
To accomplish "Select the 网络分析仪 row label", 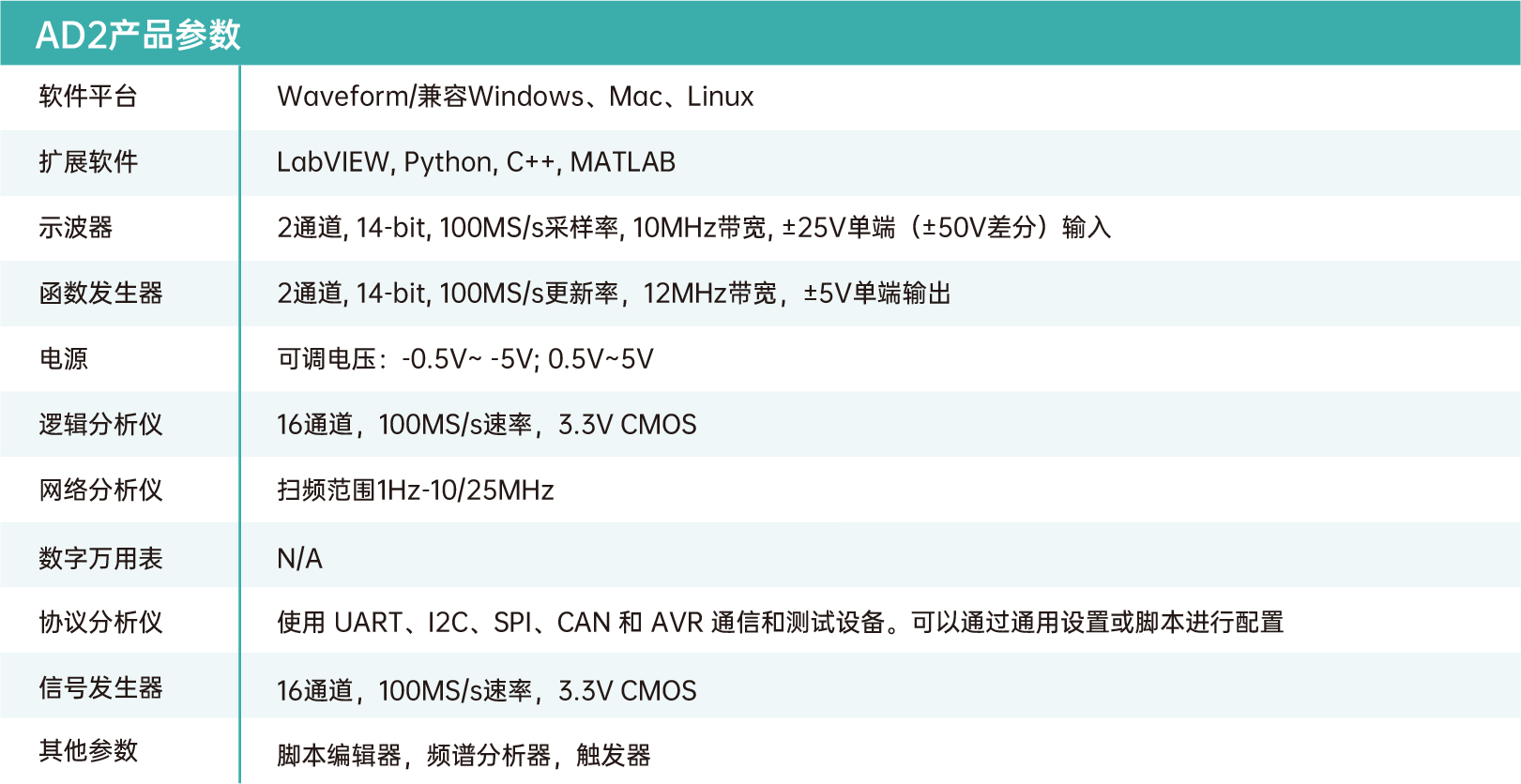I will 100,490.
